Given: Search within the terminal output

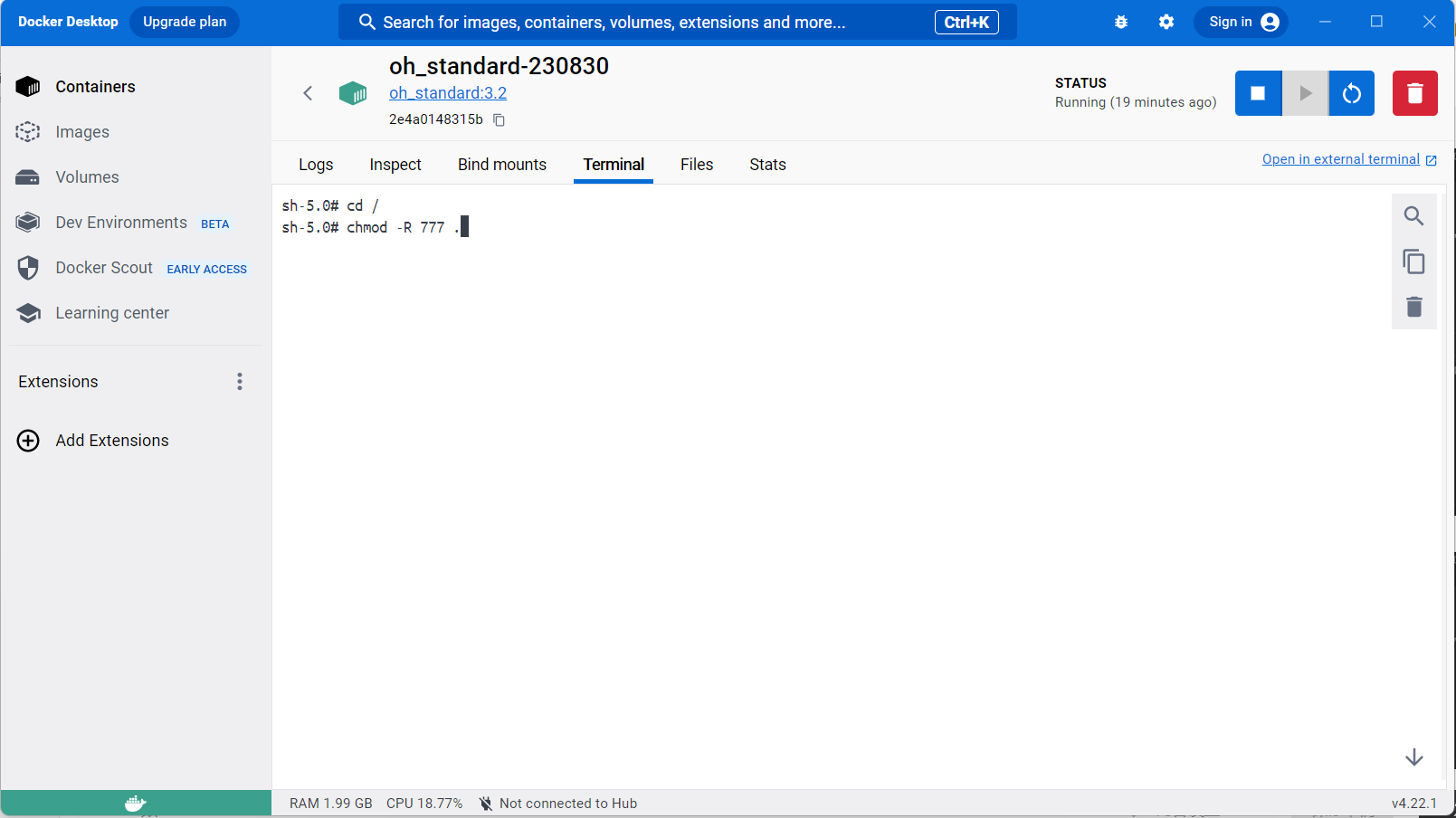Looking at the screenshot, I should click(1413, 216).
